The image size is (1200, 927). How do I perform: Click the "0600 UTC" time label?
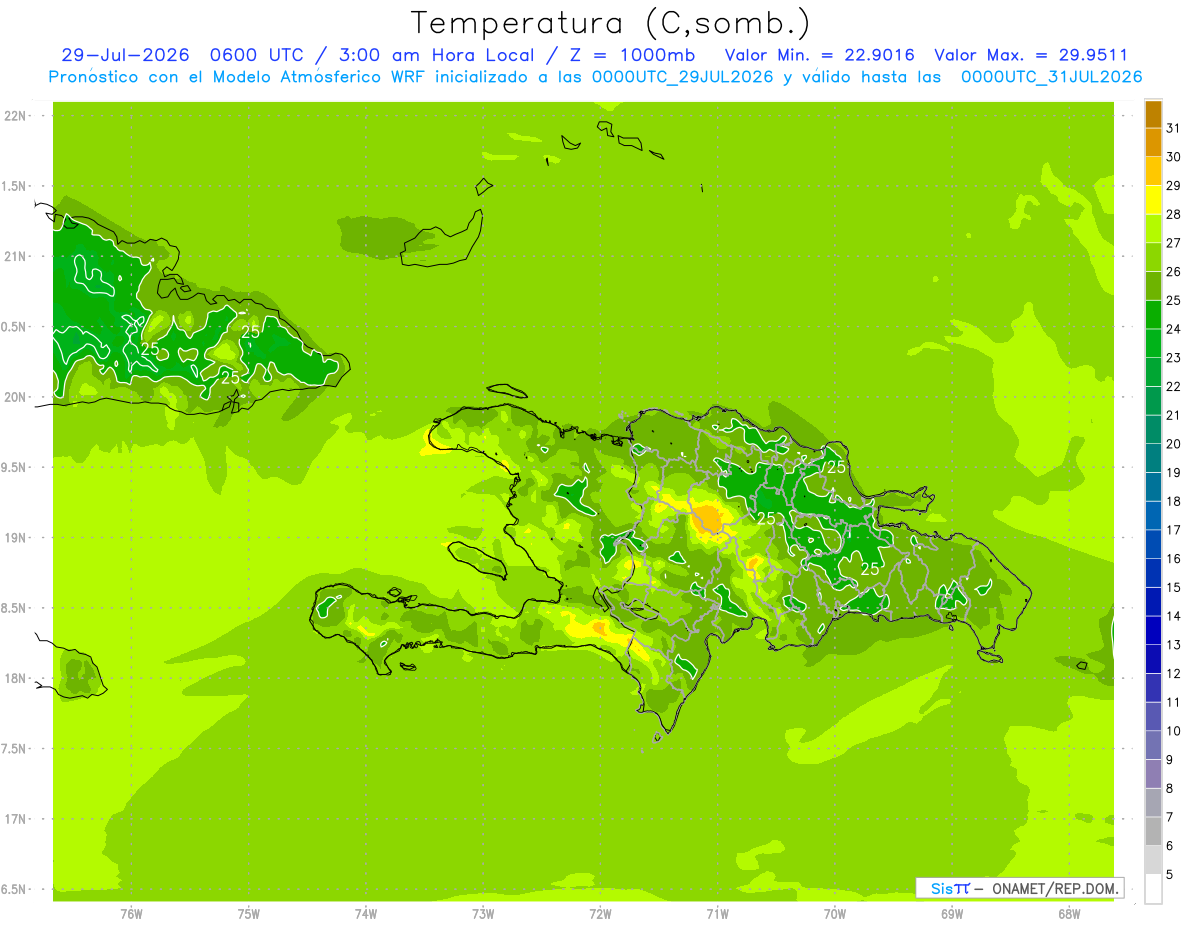tap(256, 55)
